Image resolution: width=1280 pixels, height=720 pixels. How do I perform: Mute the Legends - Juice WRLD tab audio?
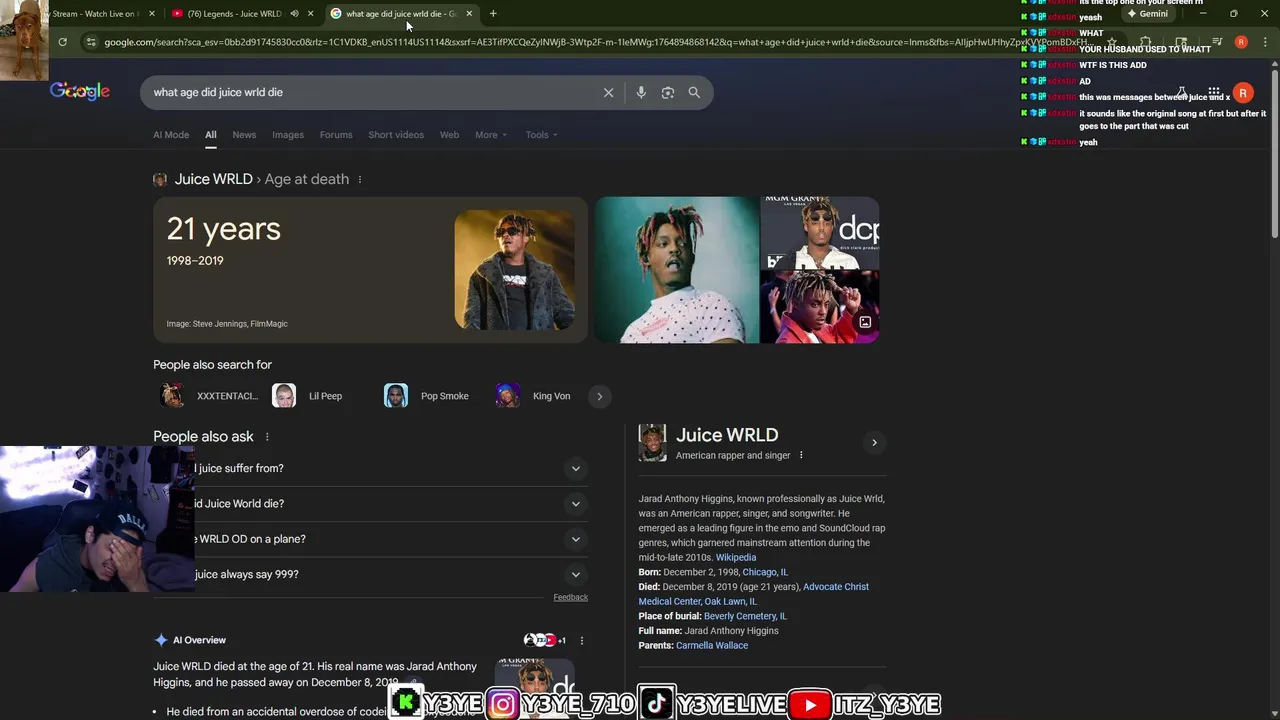click(x=294, y=13)
